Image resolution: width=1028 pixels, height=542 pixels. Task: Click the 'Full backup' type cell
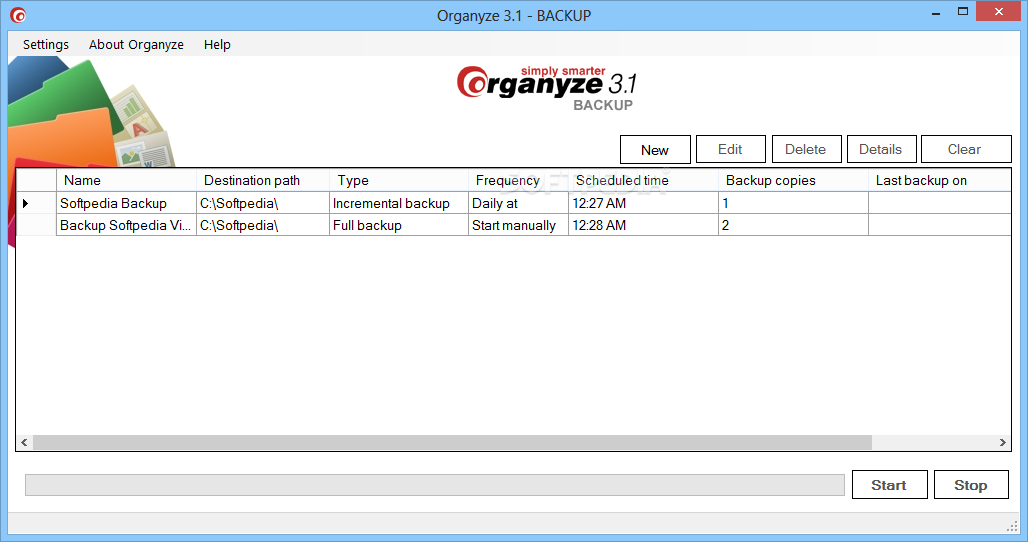pos(399,225)
